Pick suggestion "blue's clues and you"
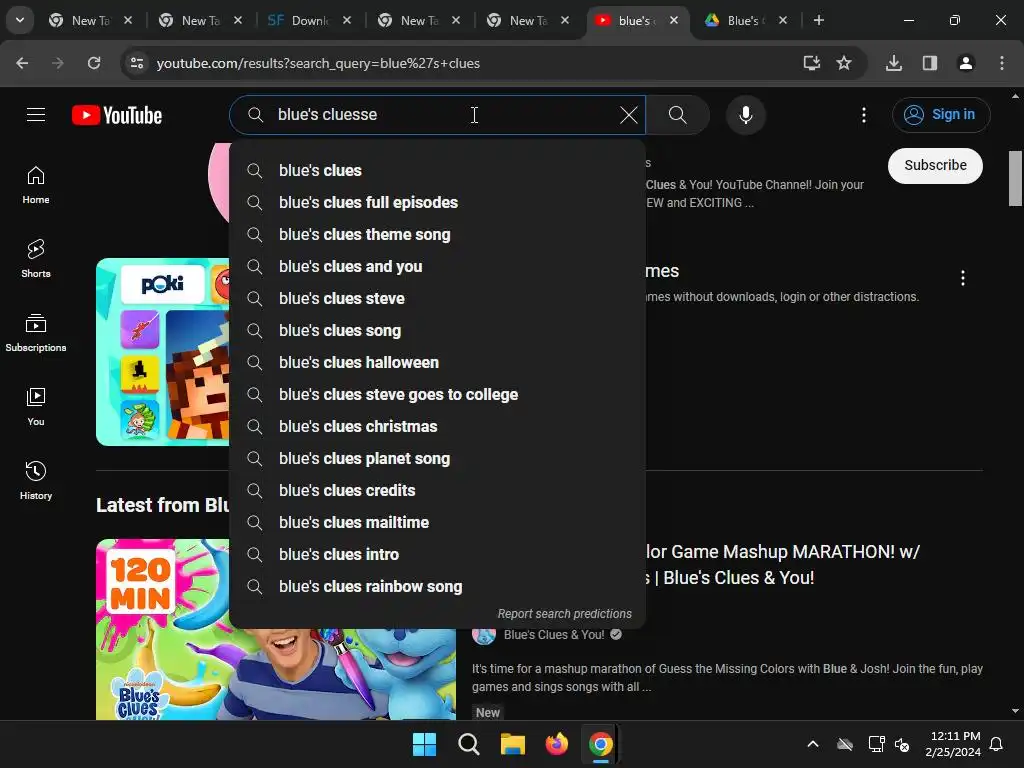This screenshot has width=1024, height=768. 438,266
